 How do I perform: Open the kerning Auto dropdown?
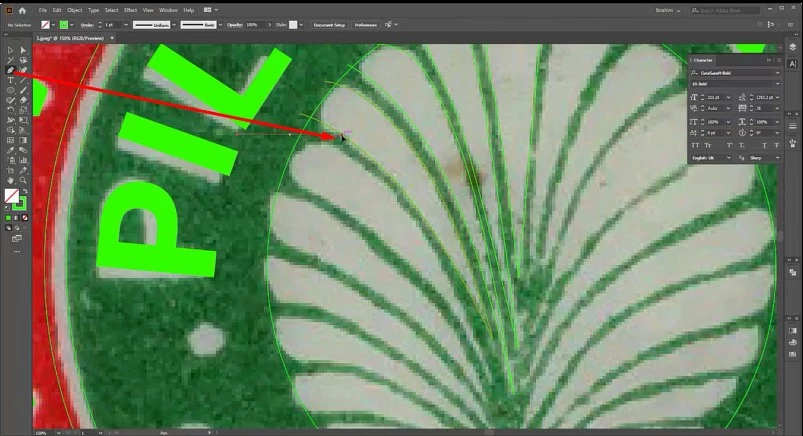(x=728, y=109)
